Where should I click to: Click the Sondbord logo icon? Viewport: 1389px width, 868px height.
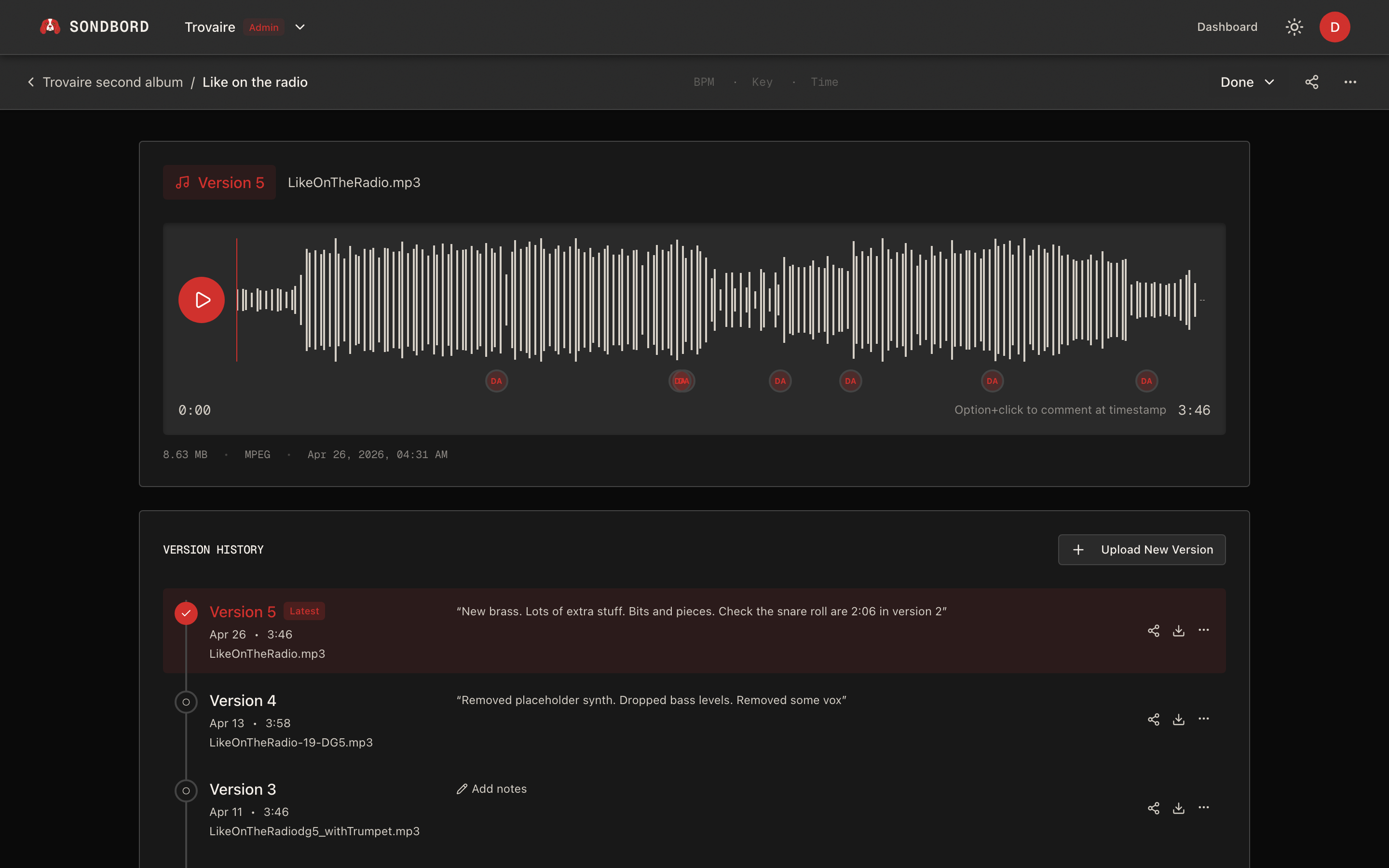[50, 27]
